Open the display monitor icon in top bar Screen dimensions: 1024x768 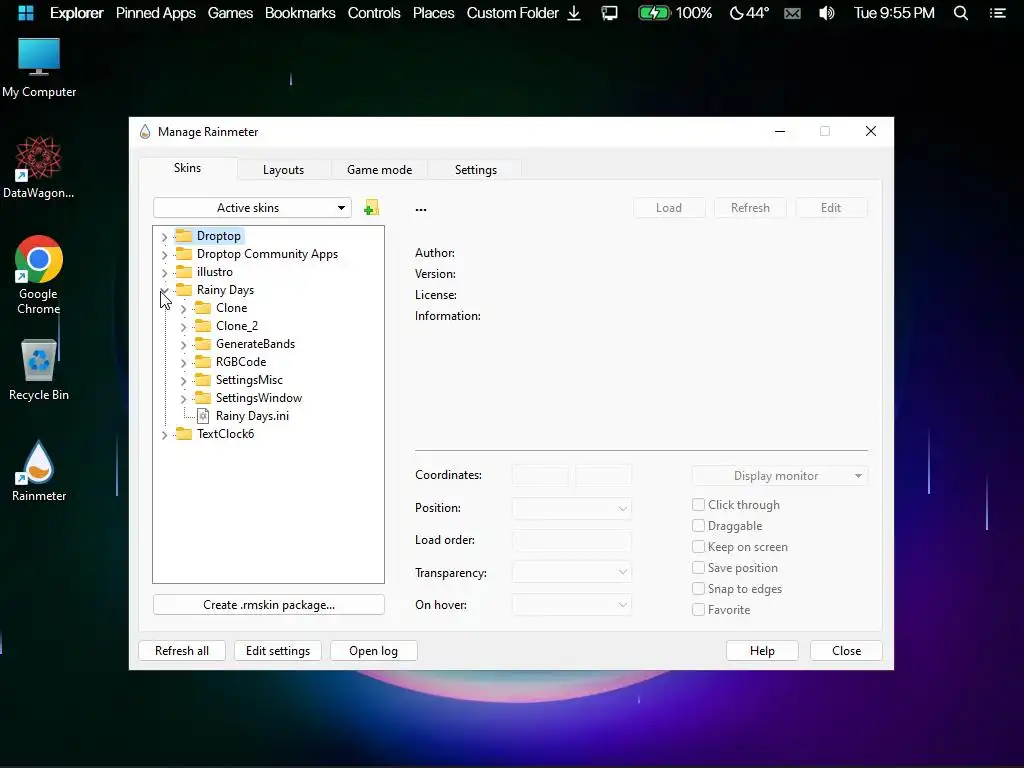click(609, 13)
